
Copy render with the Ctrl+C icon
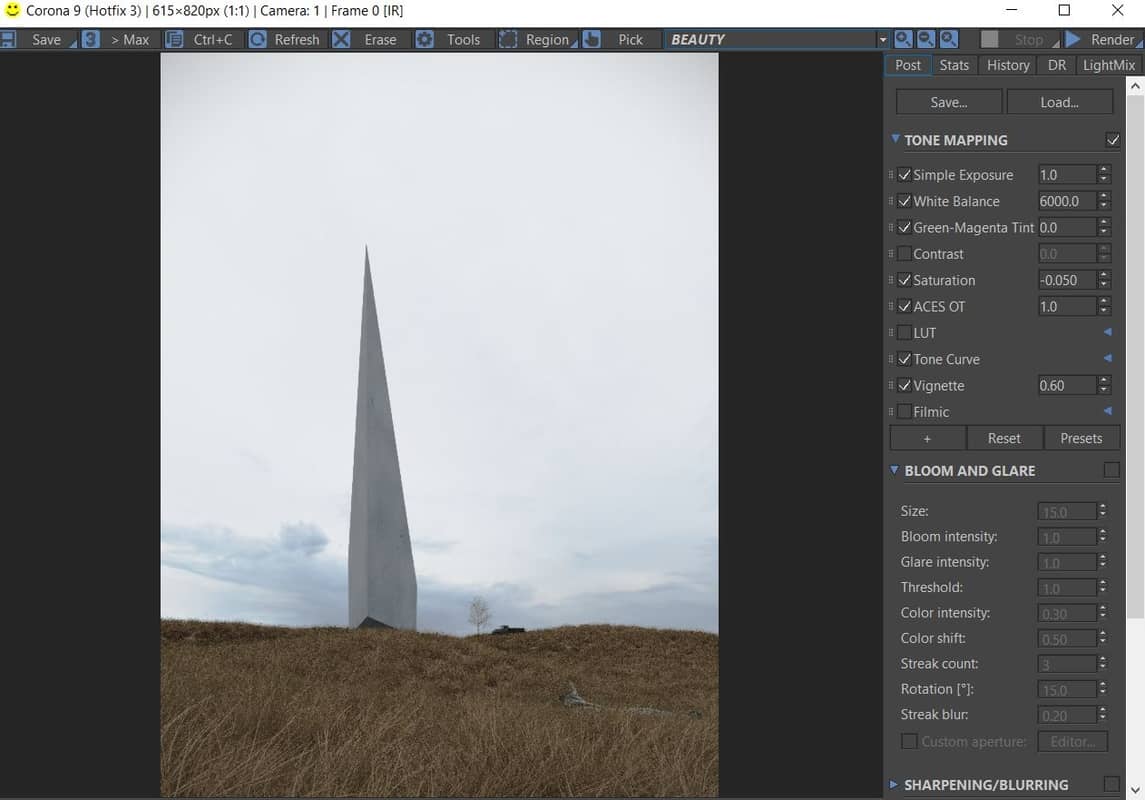pos(174,39)
